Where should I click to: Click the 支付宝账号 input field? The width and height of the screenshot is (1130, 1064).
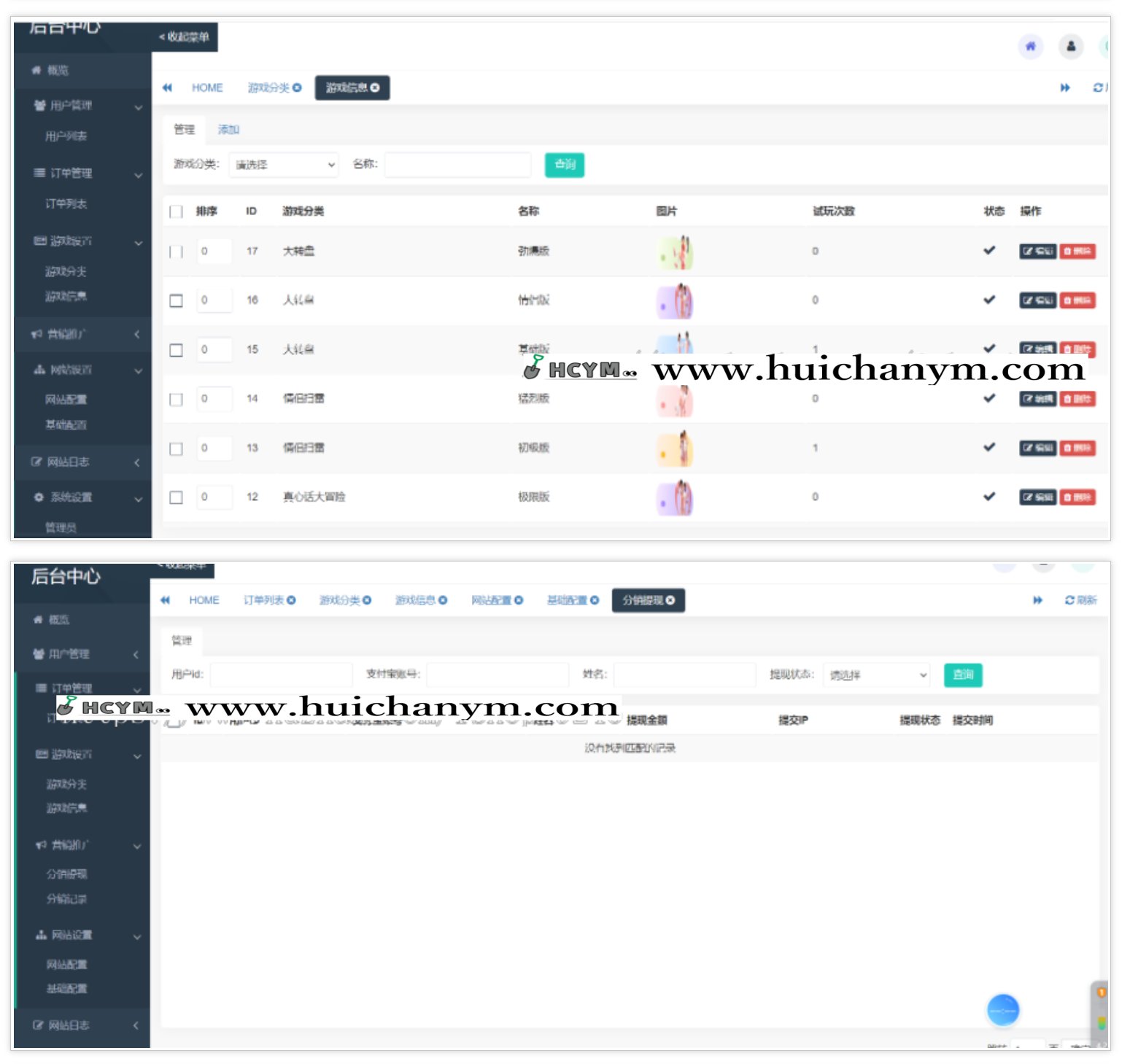point(497,675)
